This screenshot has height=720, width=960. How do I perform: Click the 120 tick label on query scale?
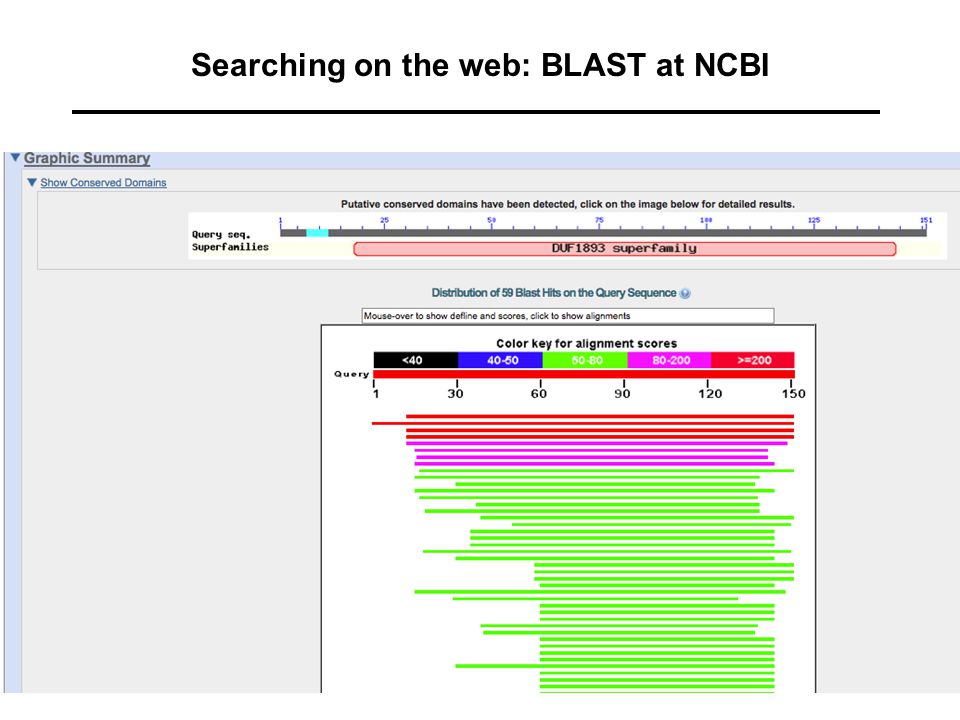pos(710,394)
